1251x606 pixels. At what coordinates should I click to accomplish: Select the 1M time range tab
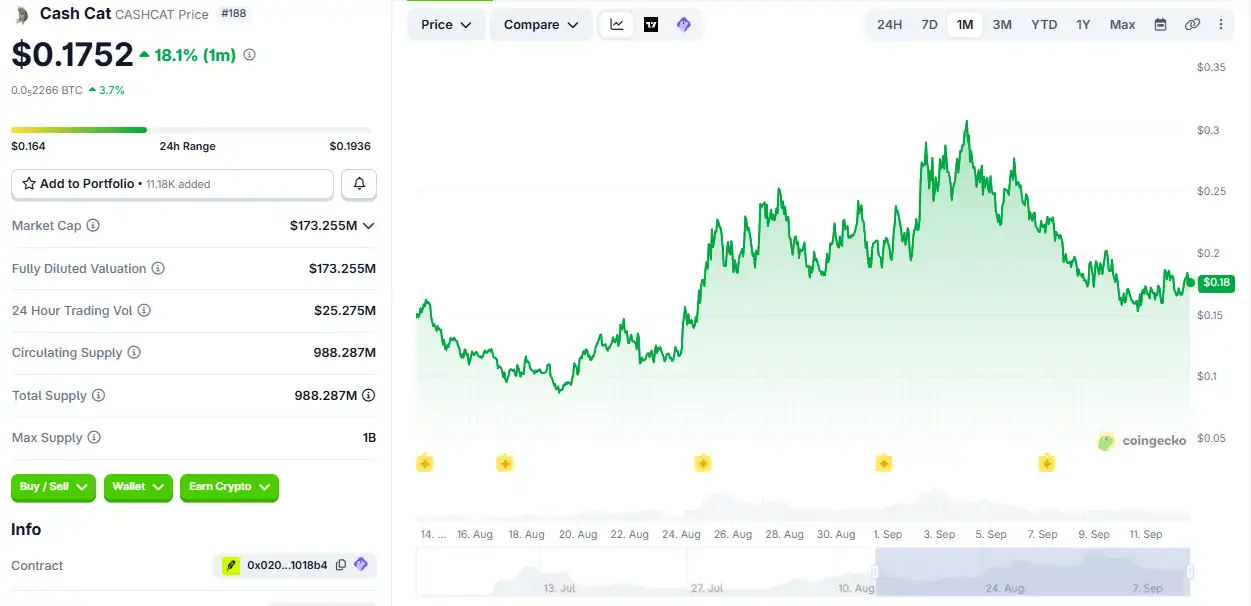pyautogui.click(x=965, y=24)
